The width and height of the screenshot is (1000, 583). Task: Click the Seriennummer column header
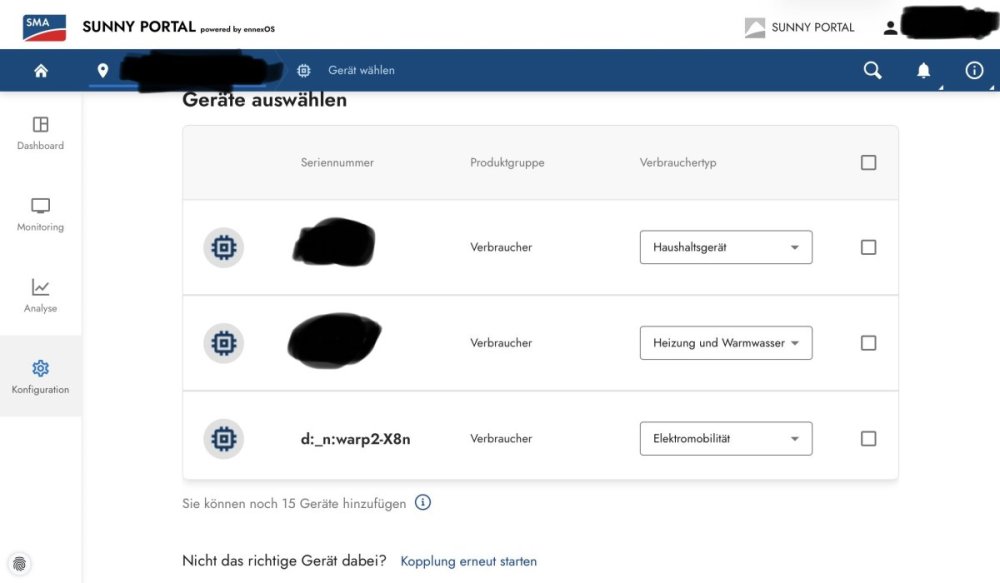point(337,163)
